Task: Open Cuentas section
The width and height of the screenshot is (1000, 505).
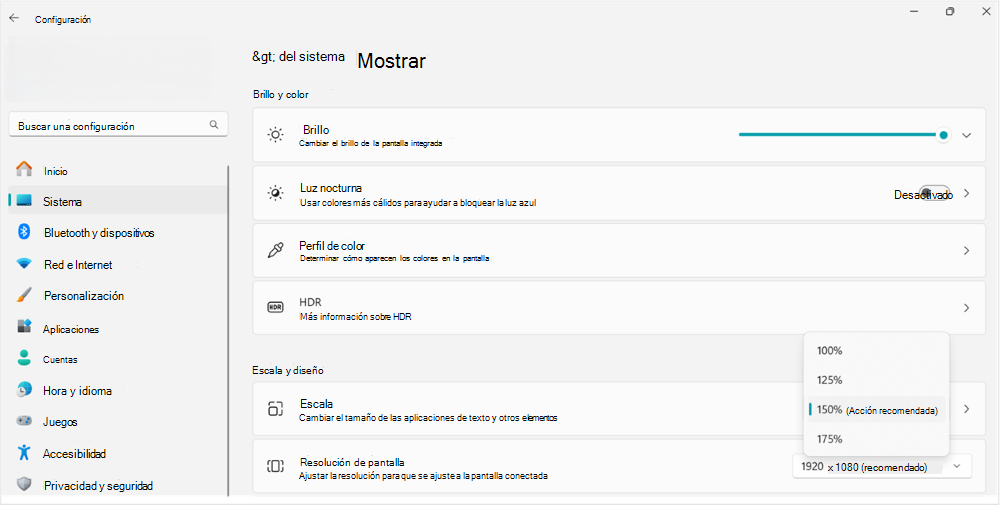Action: pyautogui.click(x=118, y=359)
